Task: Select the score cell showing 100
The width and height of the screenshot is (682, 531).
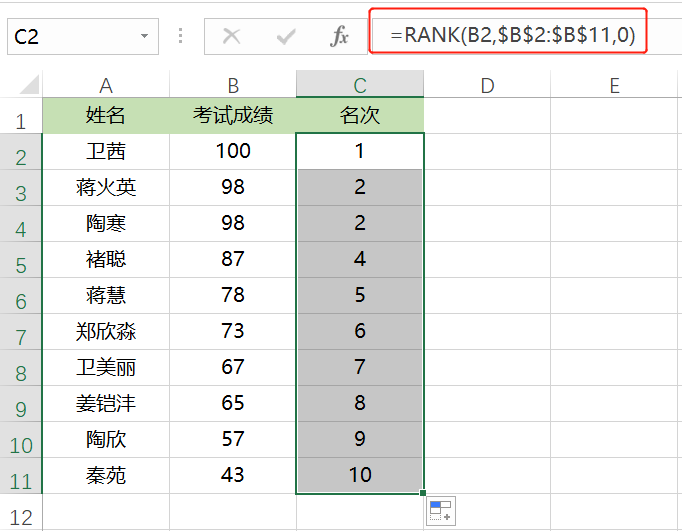Action: point(233,151)
